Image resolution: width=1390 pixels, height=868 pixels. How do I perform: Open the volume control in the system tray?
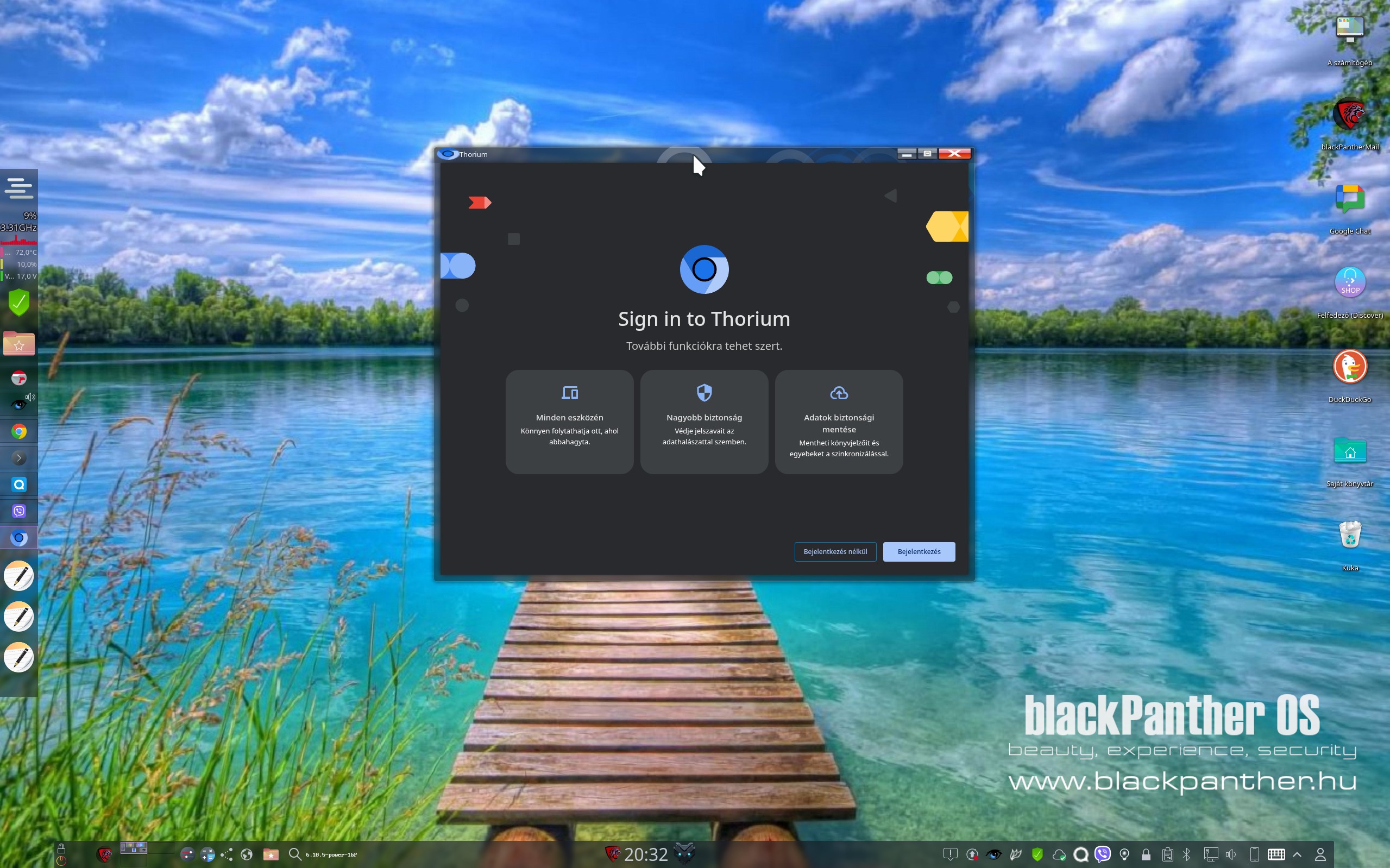pyautogui.click(x=1230, y=854)
